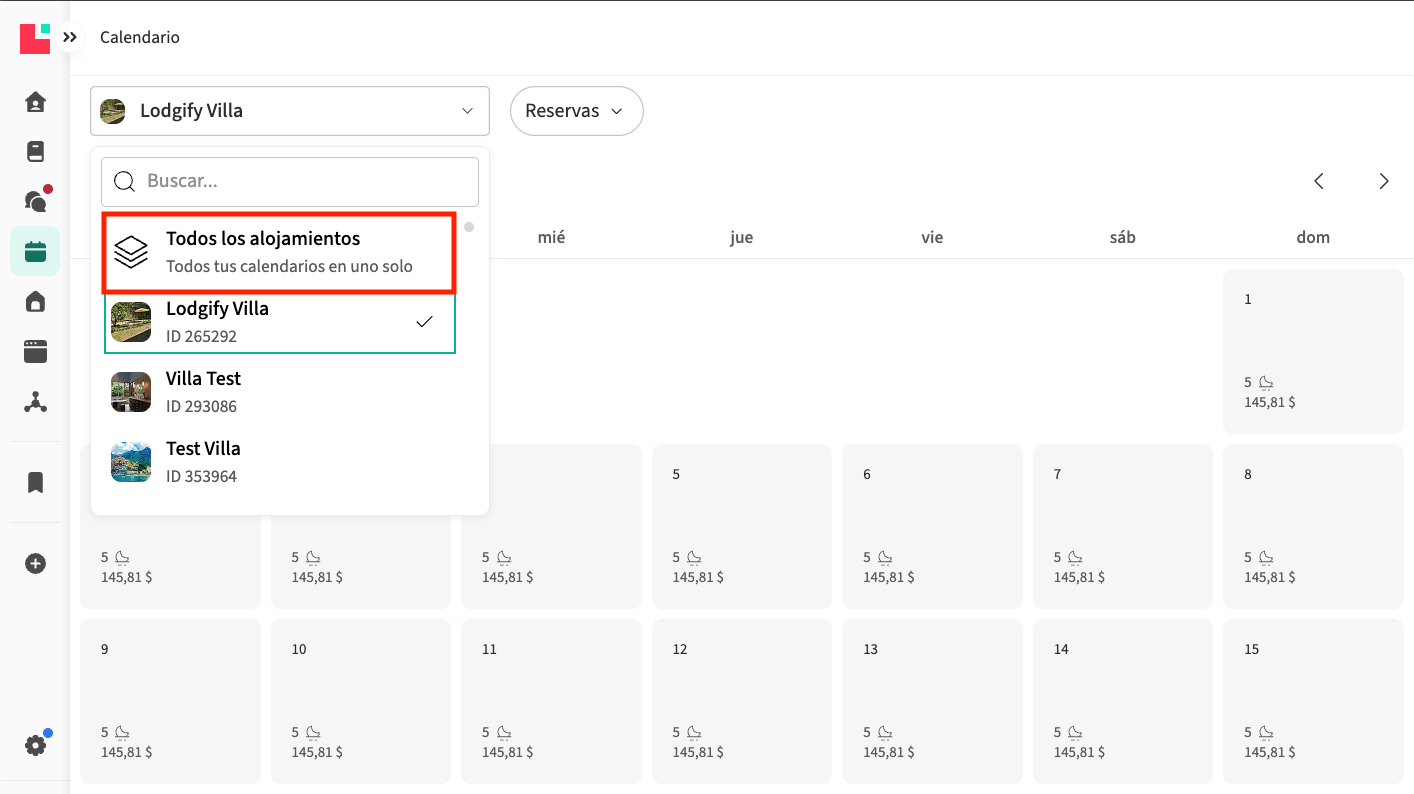
Task: Select Todos los alojamientos option
Action: tap(280, 253)
